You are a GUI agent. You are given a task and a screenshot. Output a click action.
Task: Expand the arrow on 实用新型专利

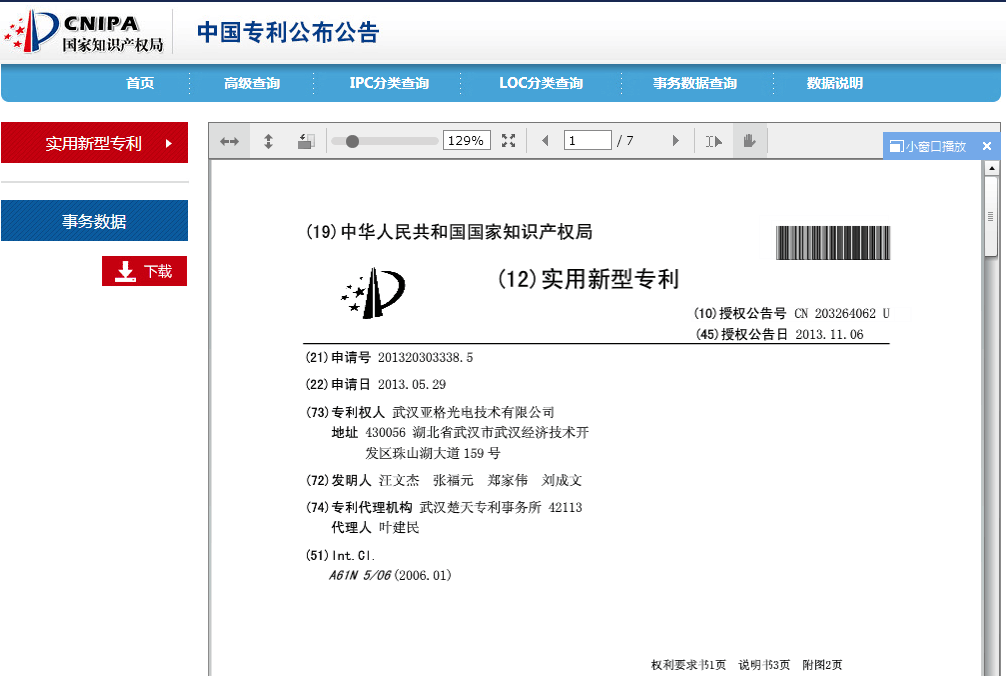[169, 143]
